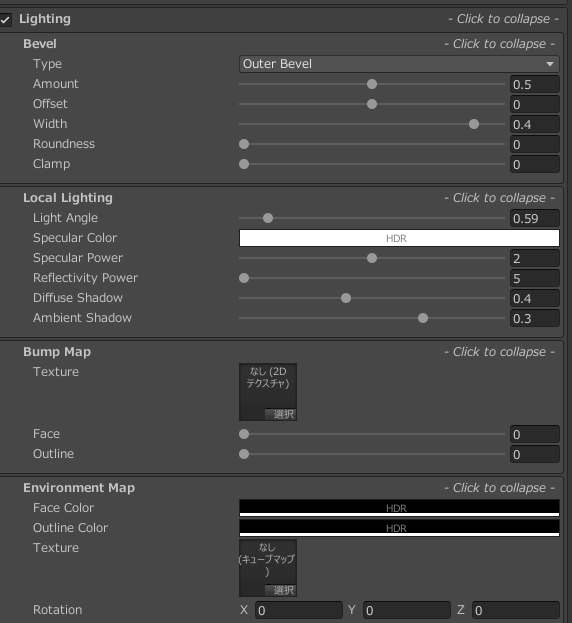Image resolution: width=572 pixels, height=623 pixels.
Task: Click the bevel Width slider handle
Action: [474, 124]
